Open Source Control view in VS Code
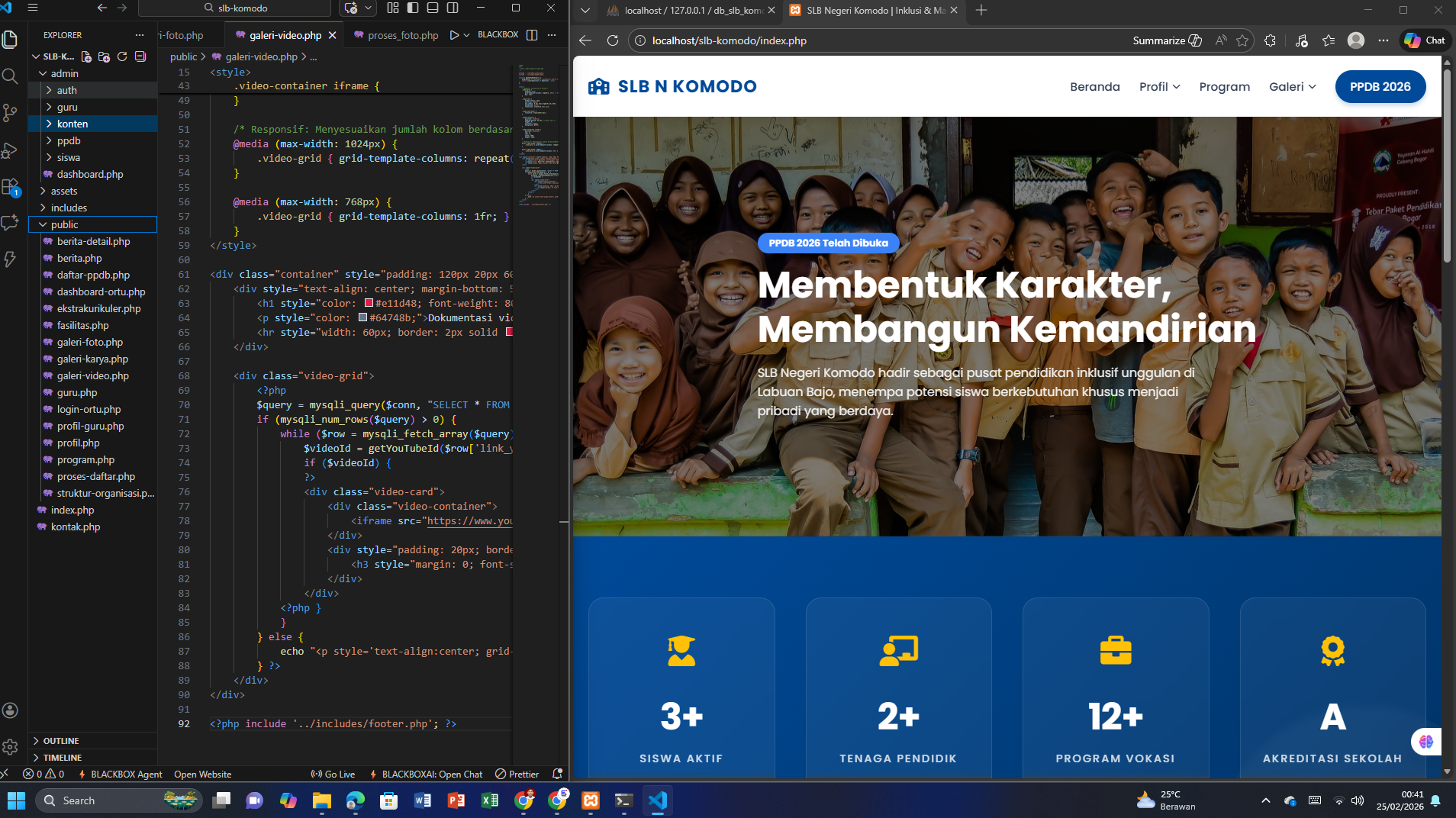The width and height of the screenshot is (1456, 818). pos(10,113)
